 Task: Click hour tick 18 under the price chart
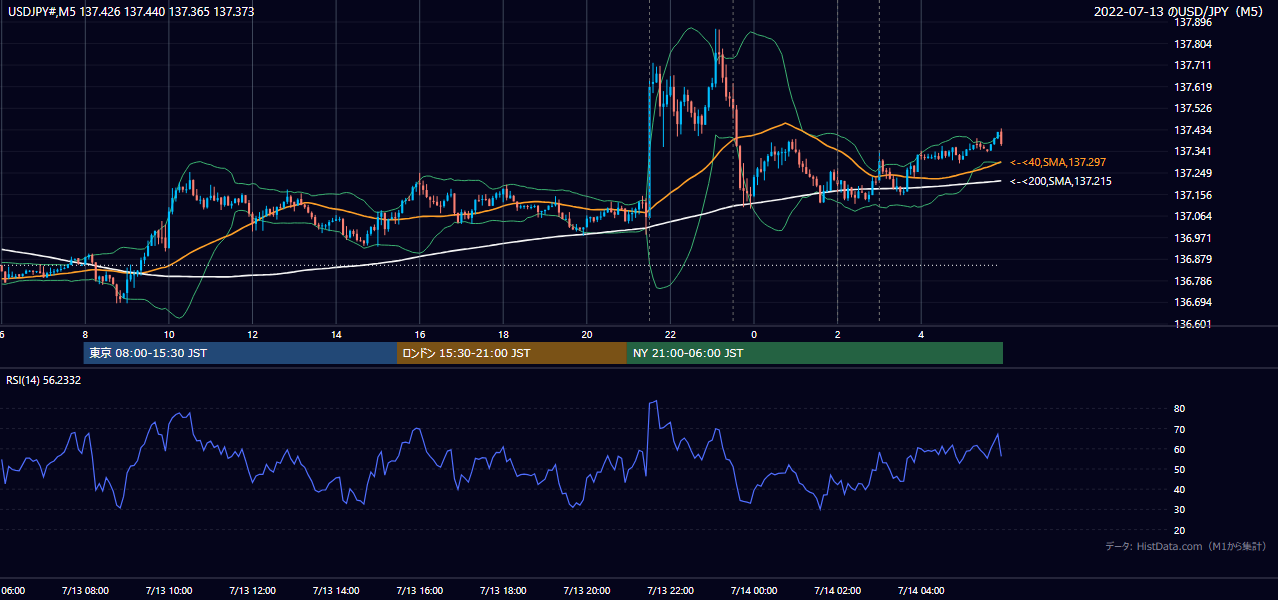coord(503,334)
